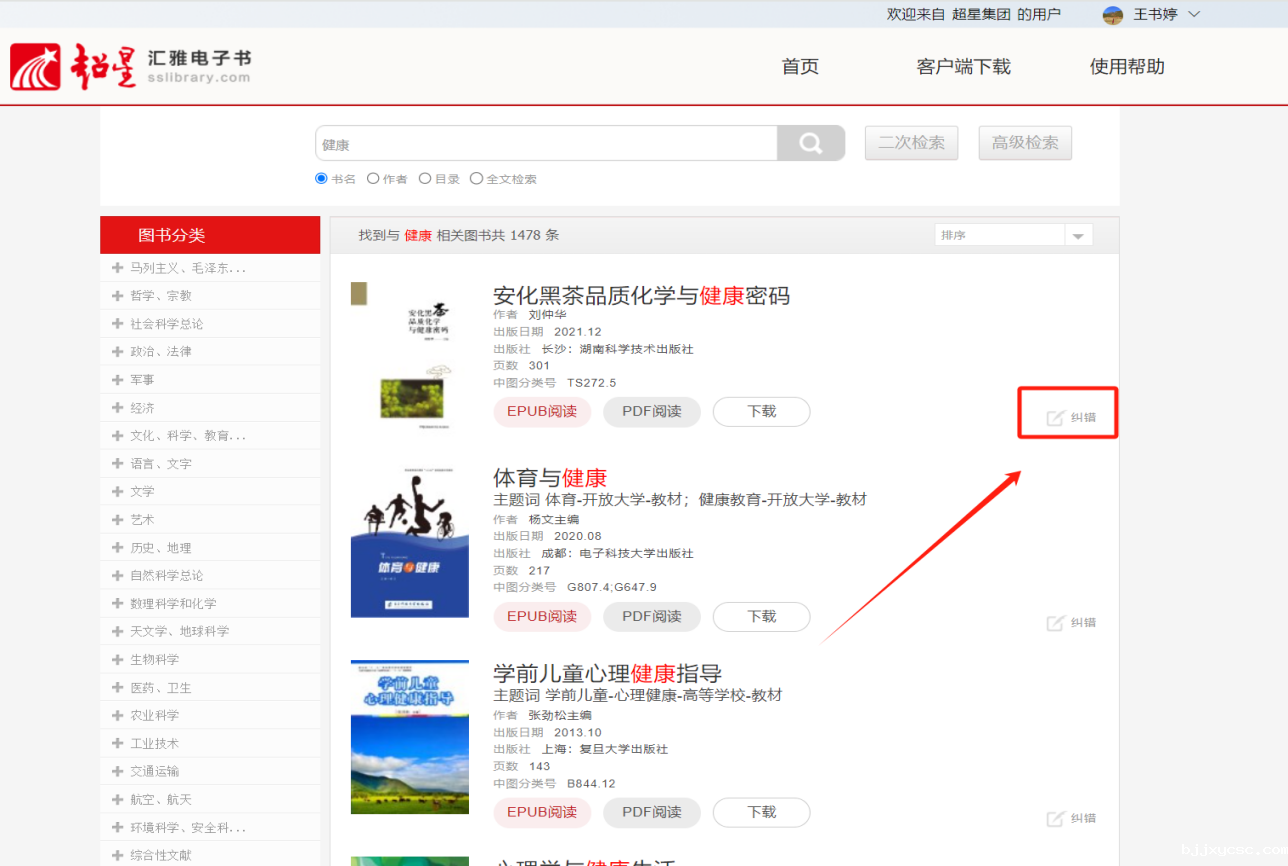Click the 高级检索 button
Viewport: 1288px width, 866px height.
pyautogui.click(x=1025, y=143)
